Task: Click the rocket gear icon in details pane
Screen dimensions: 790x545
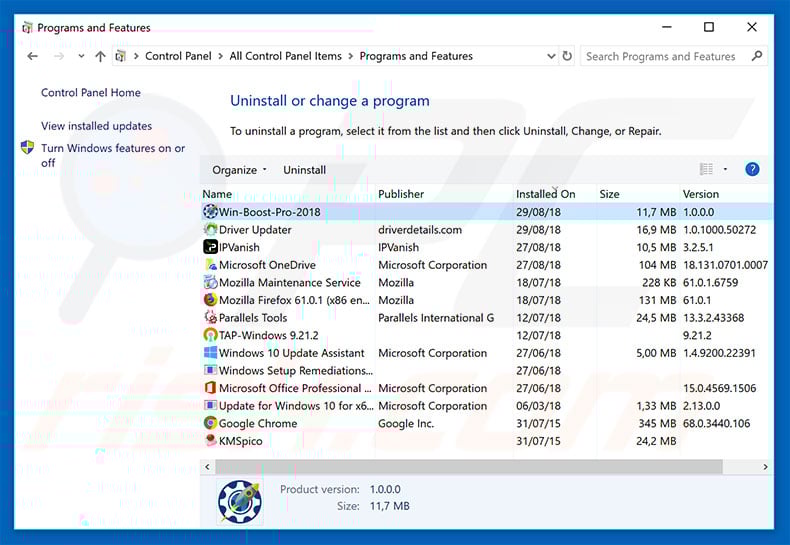Action: pyautogui.click(x=240, y=502)
